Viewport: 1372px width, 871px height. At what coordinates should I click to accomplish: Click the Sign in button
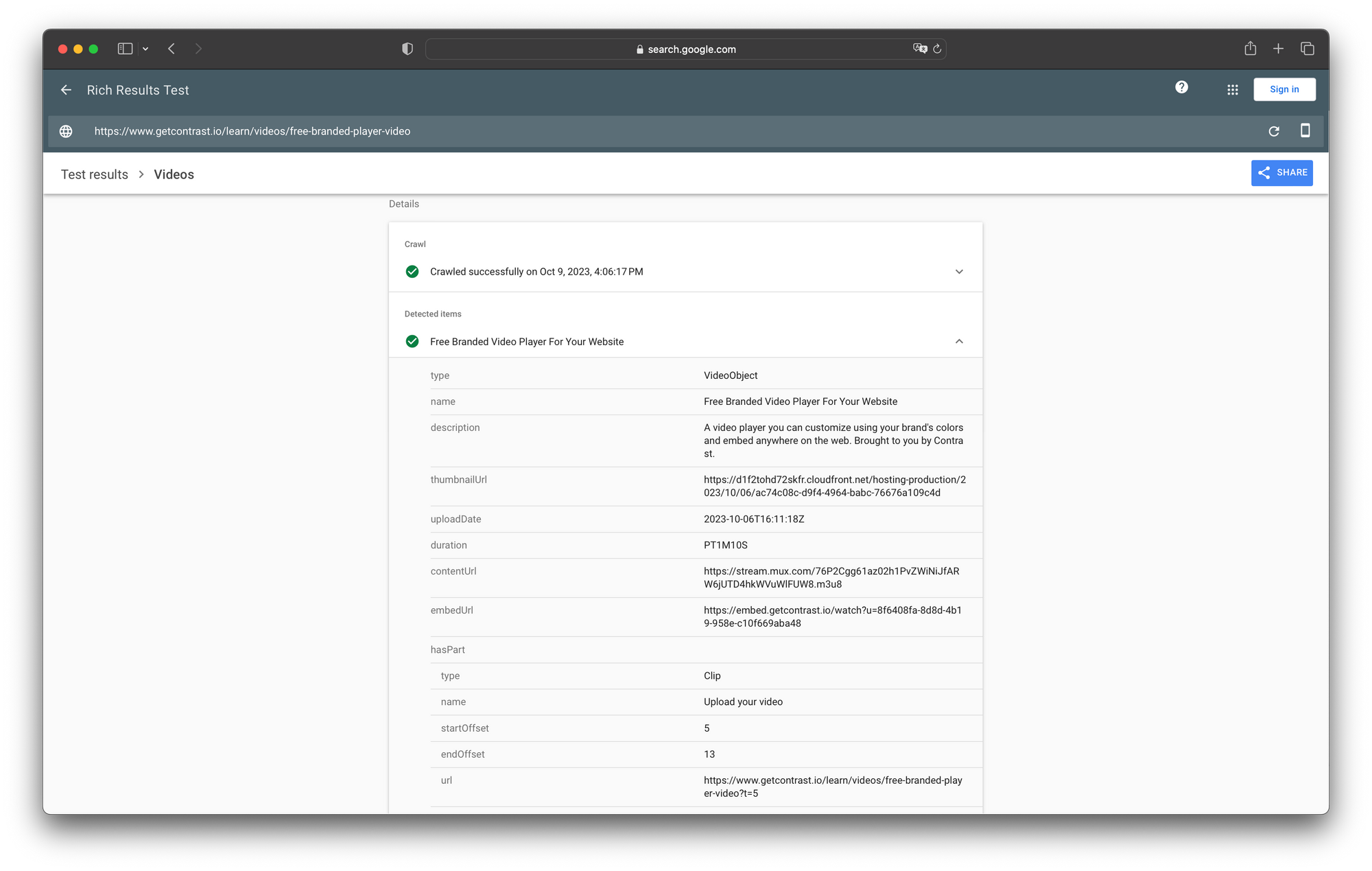(1284, 89)
